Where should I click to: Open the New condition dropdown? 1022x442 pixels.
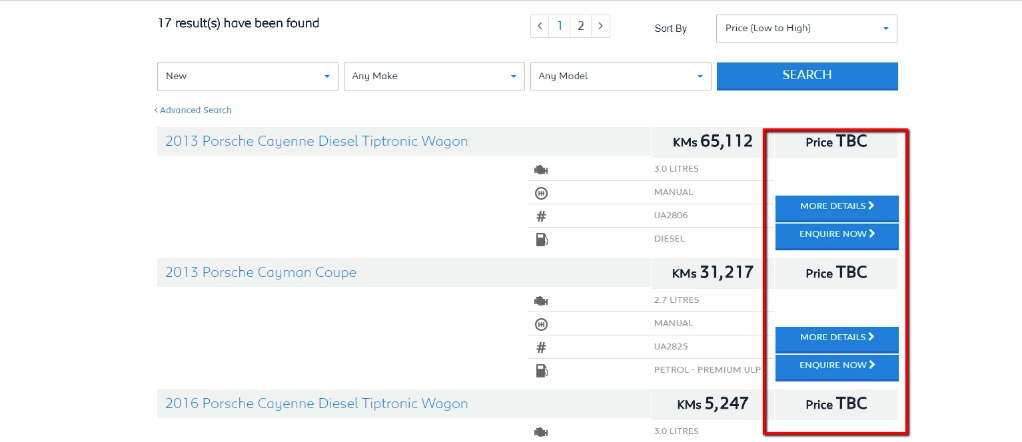click(248, 76)
